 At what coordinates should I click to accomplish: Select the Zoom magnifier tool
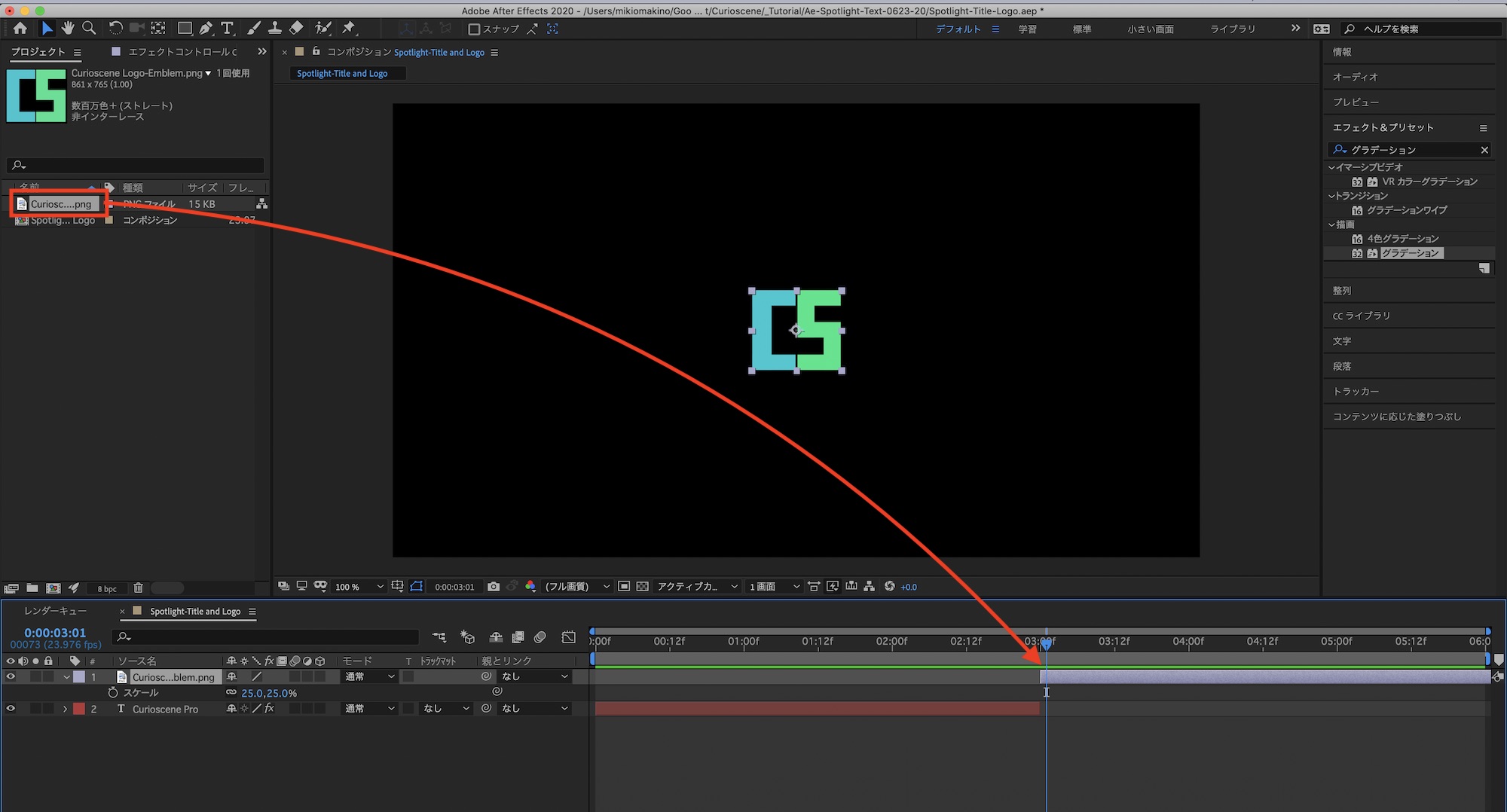(x=89, y=29)
